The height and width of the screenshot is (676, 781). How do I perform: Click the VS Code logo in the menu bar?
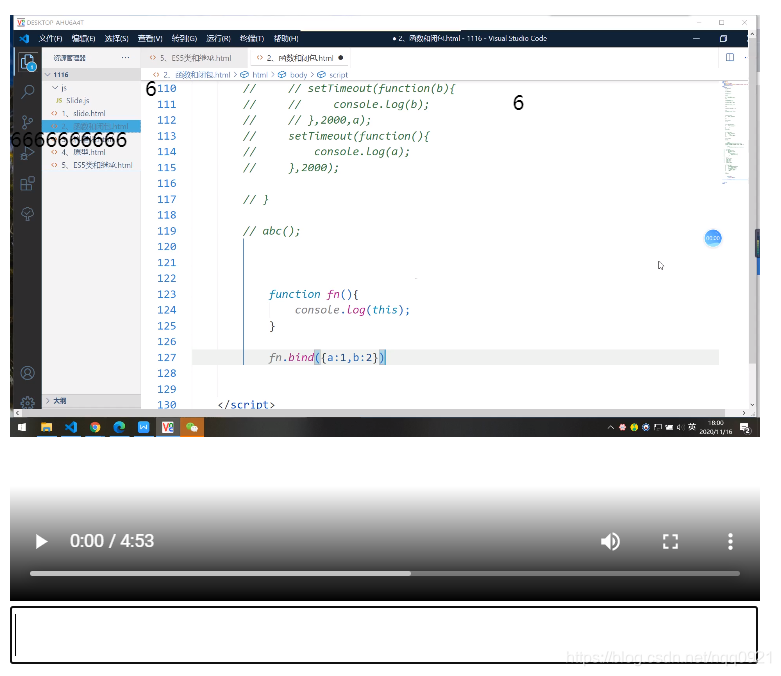pos(24,38)
